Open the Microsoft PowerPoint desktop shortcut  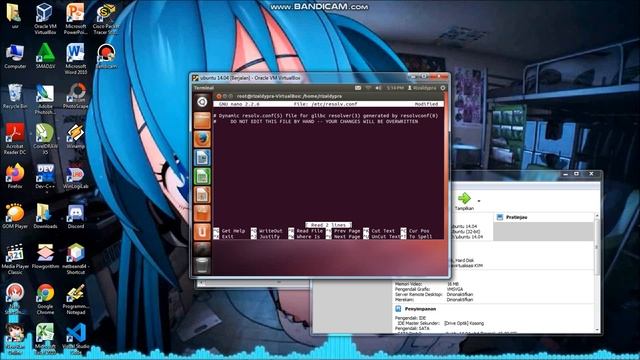[76, 18]
